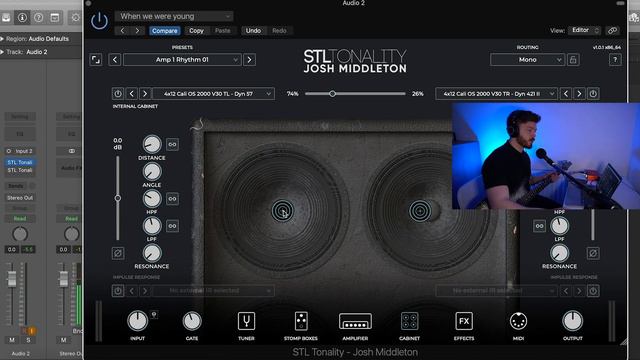Image resolution: width=640 pixels, height=360 pixels.
Task: Click the resize window icon beside presets
Action: [x=96, y=60]
